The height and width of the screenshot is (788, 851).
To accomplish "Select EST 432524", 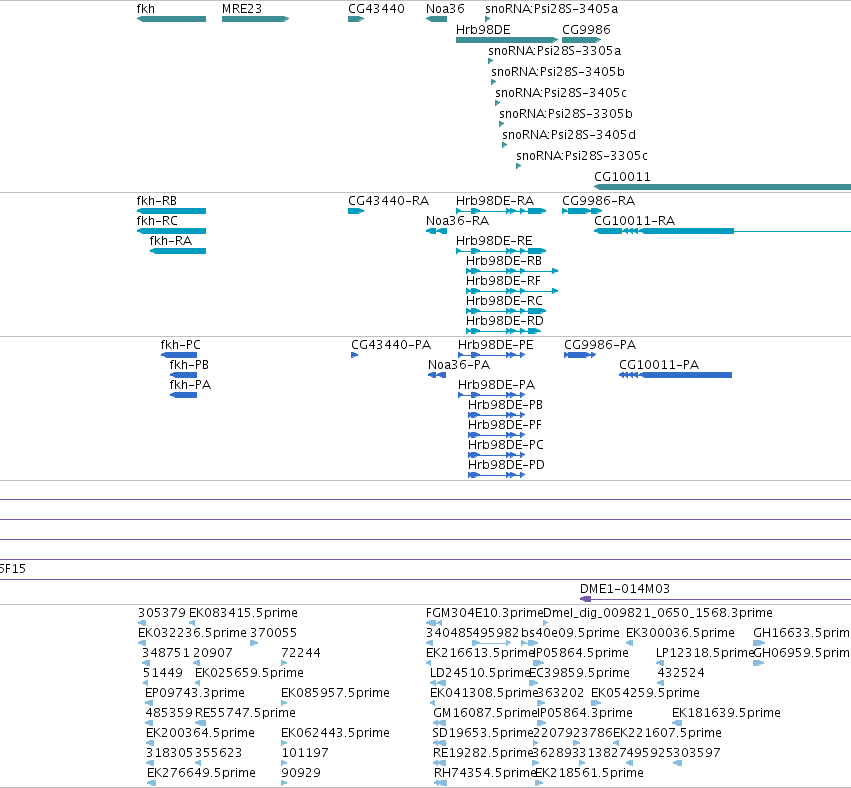I will [x=662, y=683].
